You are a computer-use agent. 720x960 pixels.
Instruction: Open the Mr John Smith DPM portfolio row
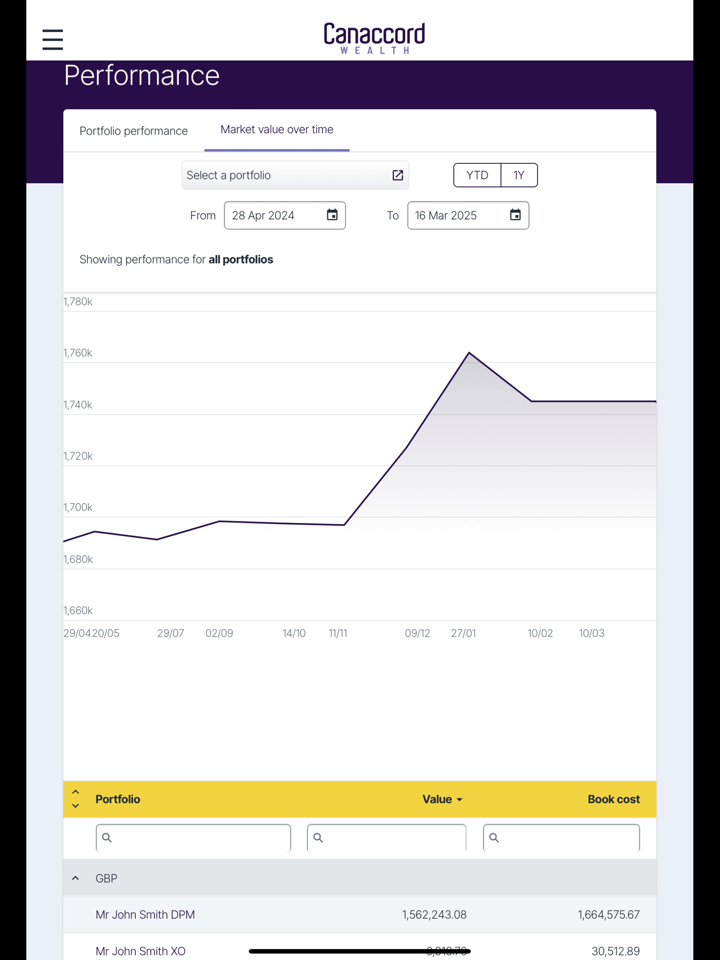(x=146, y=914)
